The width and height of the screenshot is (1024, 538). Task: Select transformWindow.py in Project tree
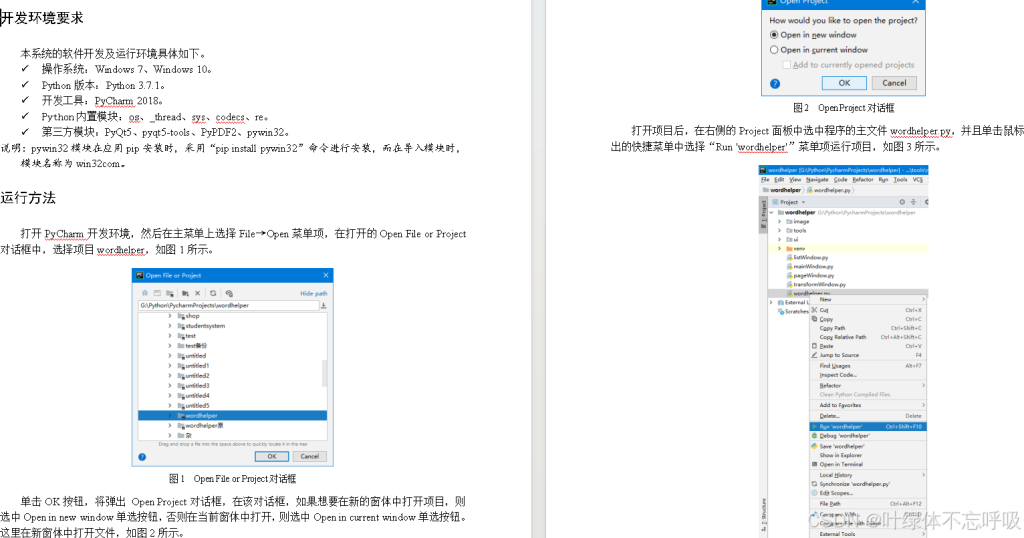click(816, 285)
